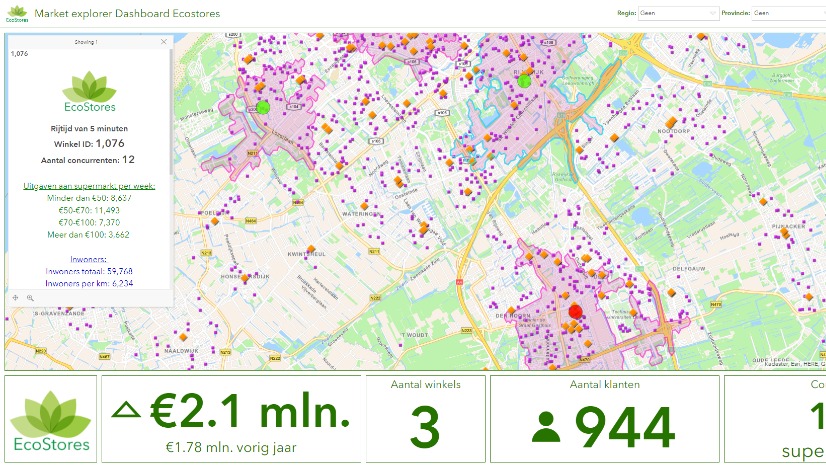
Task: Select the red store marker on the map
Action: 574,312
